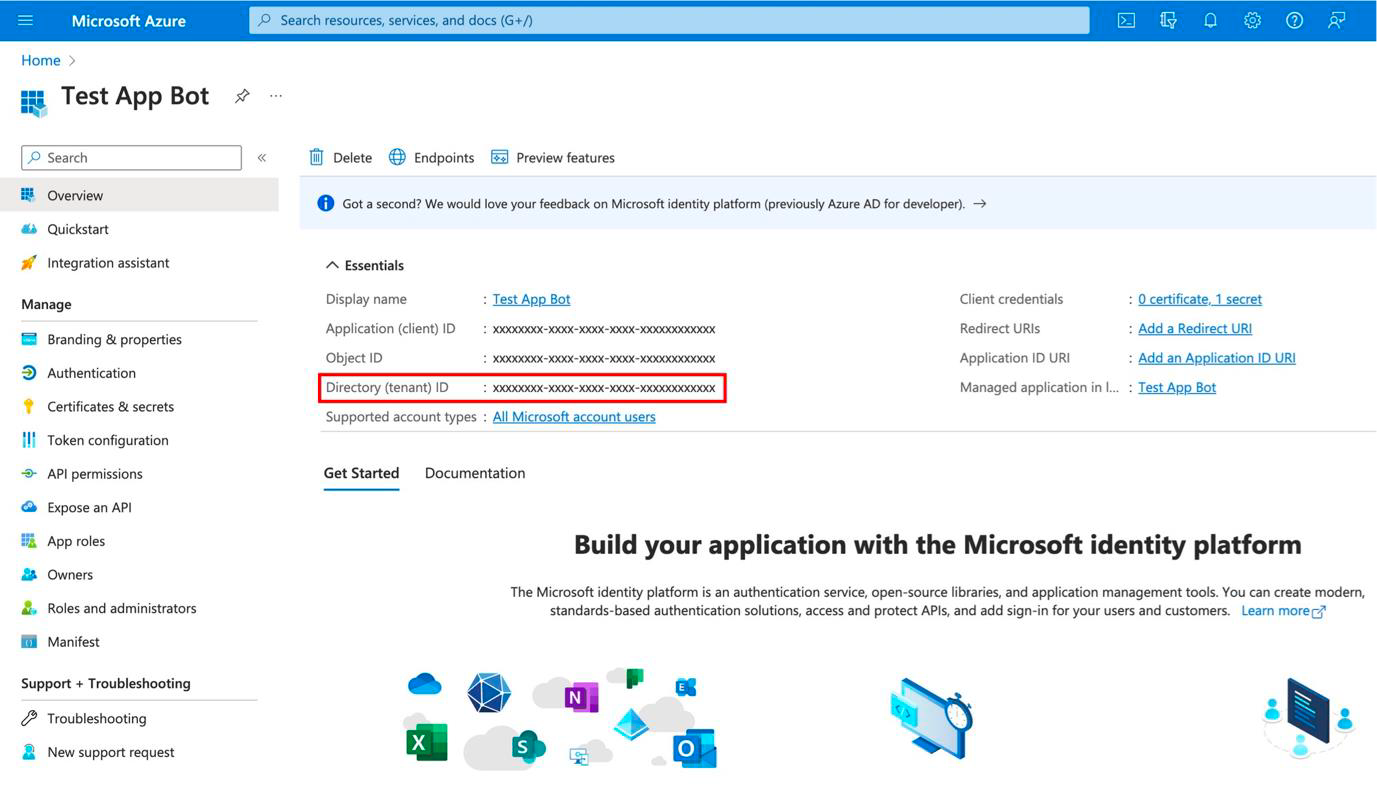Image resolution: width=1377 pixels, height=788 pixels.
Task: Follow the feedback banner arrow
Action: click(980, 203)
